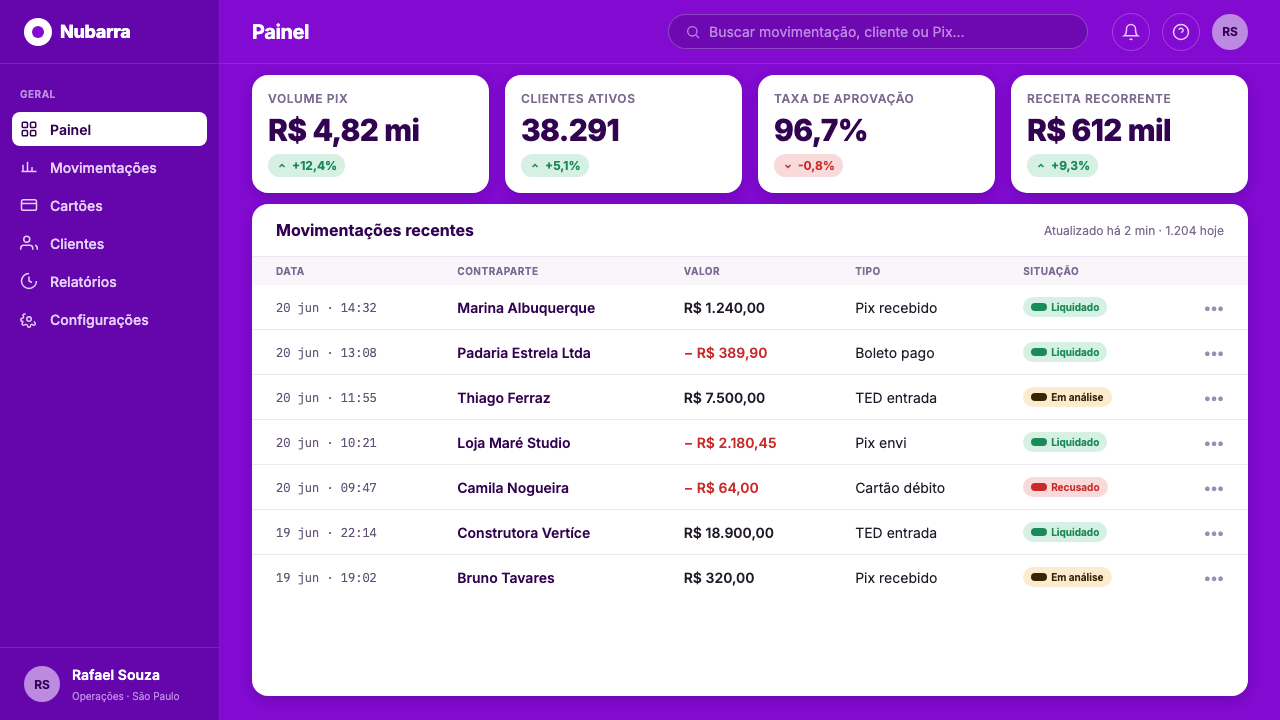Click the Loja Maré Studio counterparty name
1280x720 pixels.
point(514,443)
